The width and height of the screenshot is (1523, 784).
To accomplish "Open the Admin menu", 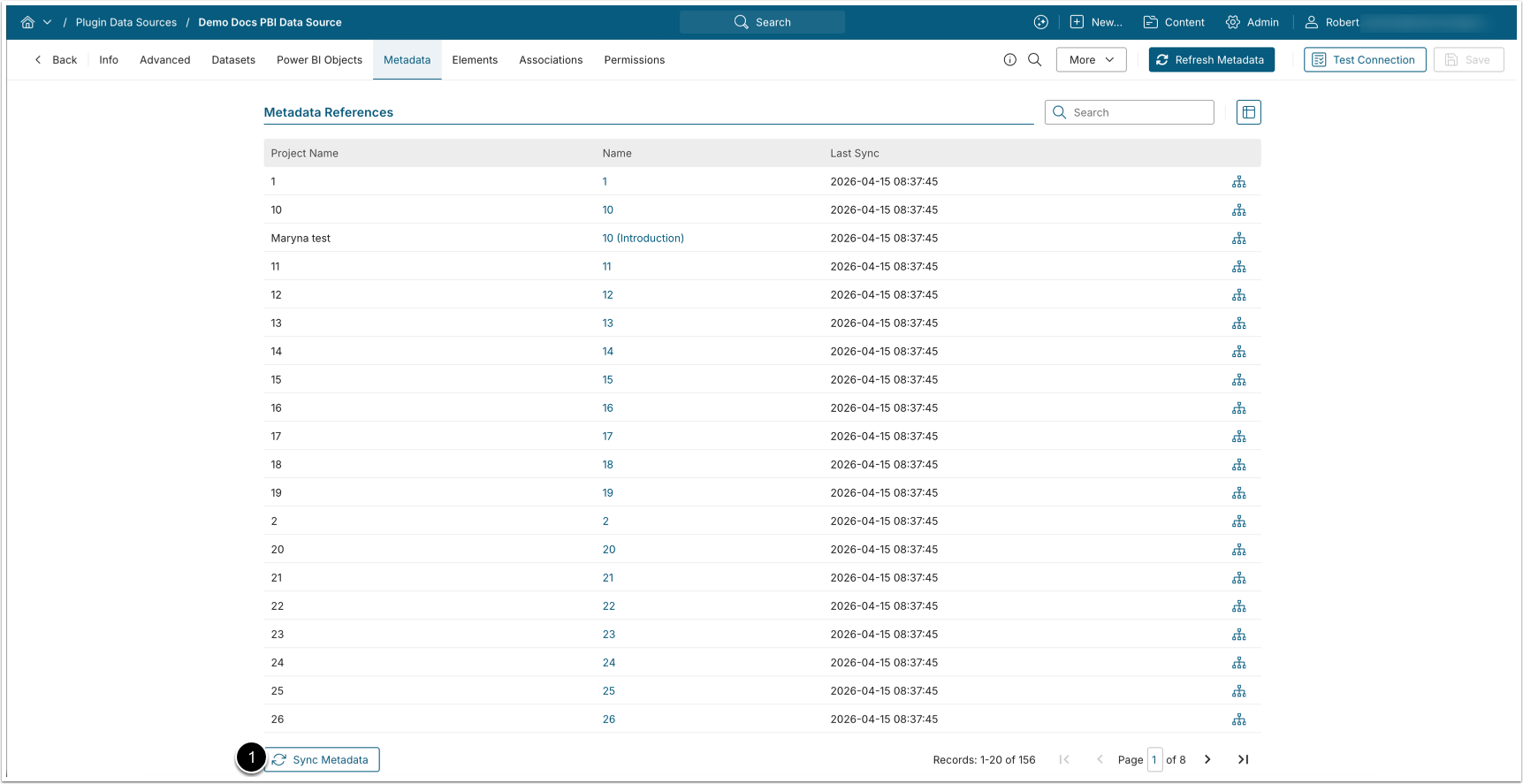I will click(x=1253, y=22).
